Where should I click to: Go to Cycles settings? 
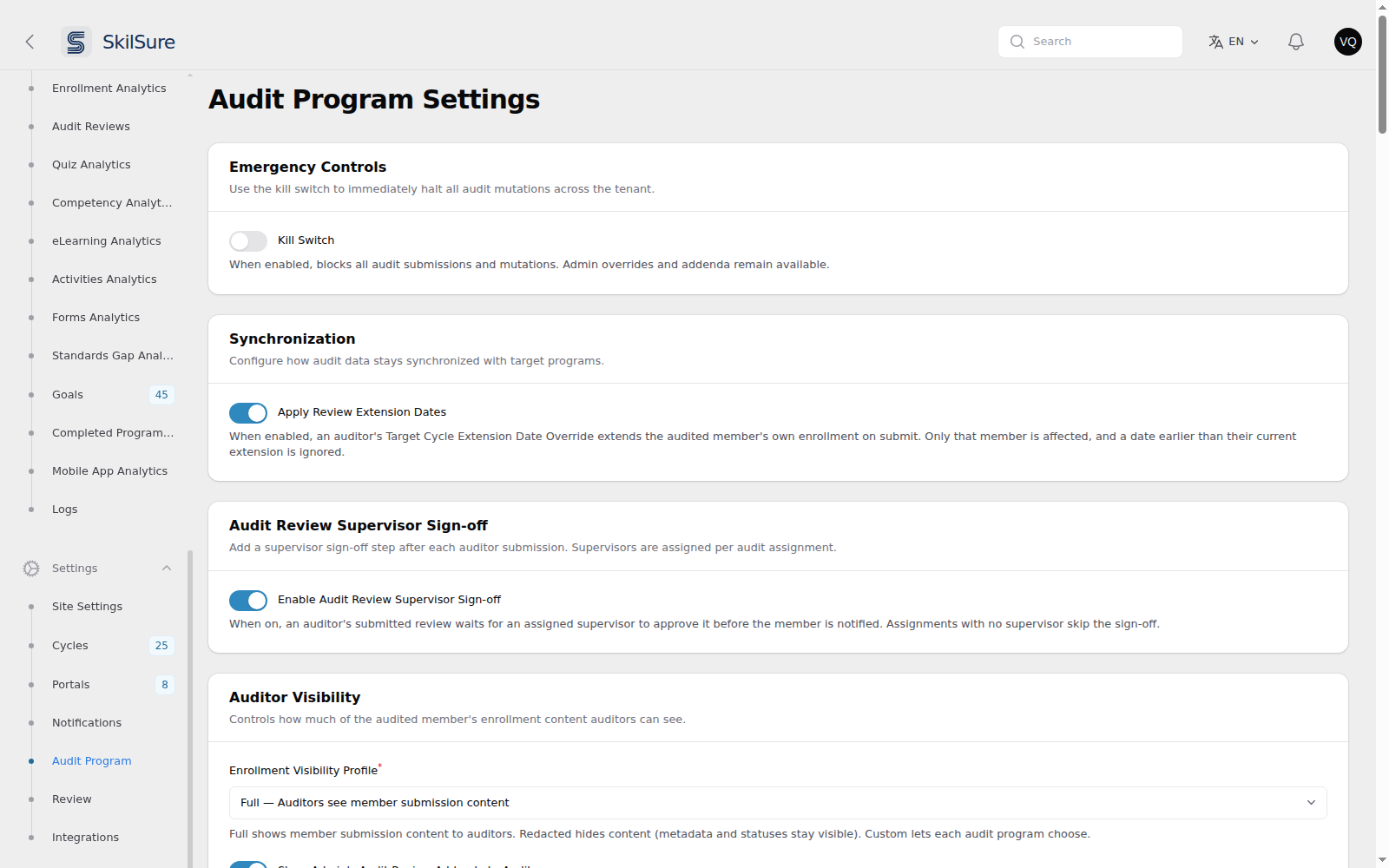(x=70, y=646)
